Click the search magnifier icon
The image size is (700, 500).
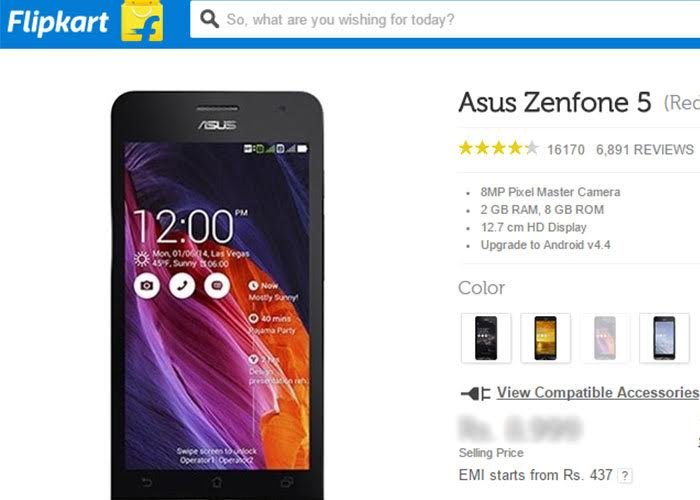click(209, 19)
